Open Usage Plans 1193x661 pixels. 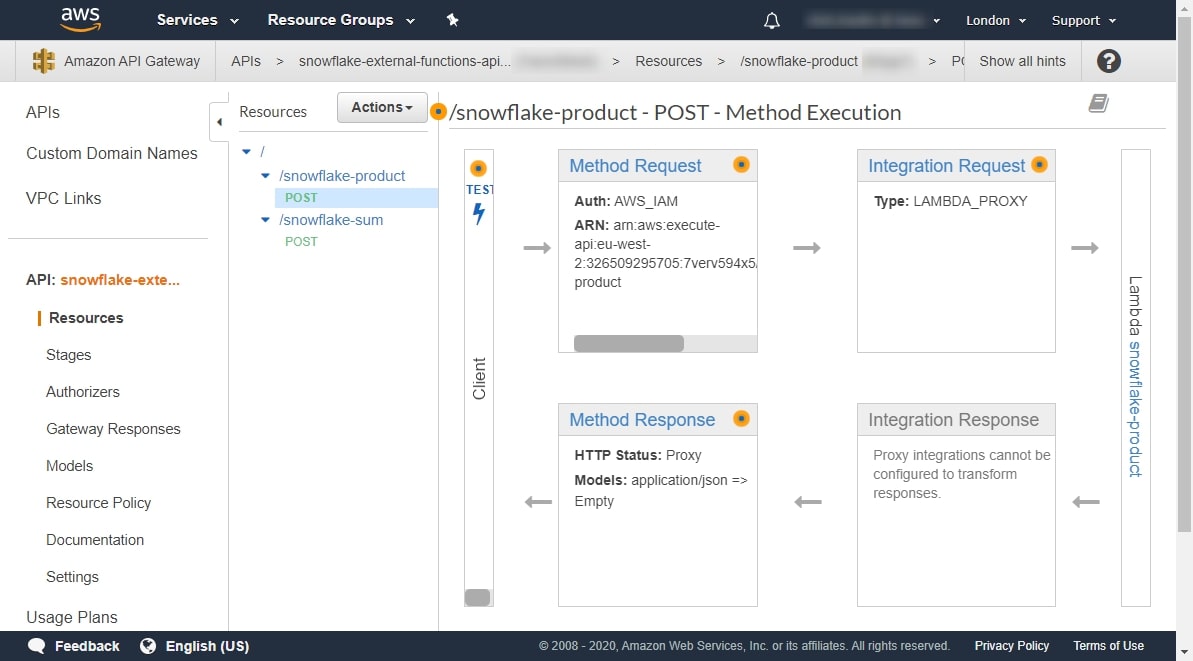(x=72, y=618)
